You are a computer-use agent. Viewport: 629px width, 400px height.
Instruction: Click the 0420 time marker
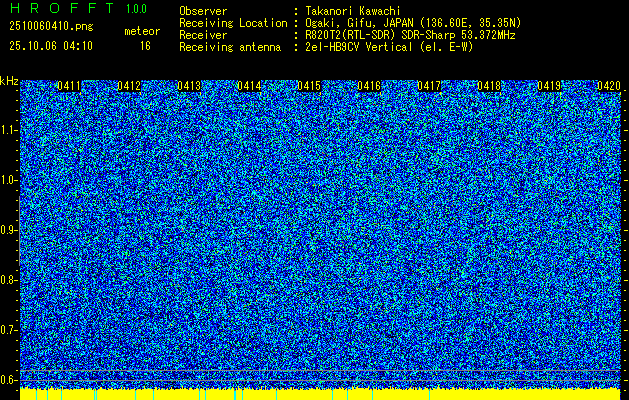pos(609,86)
